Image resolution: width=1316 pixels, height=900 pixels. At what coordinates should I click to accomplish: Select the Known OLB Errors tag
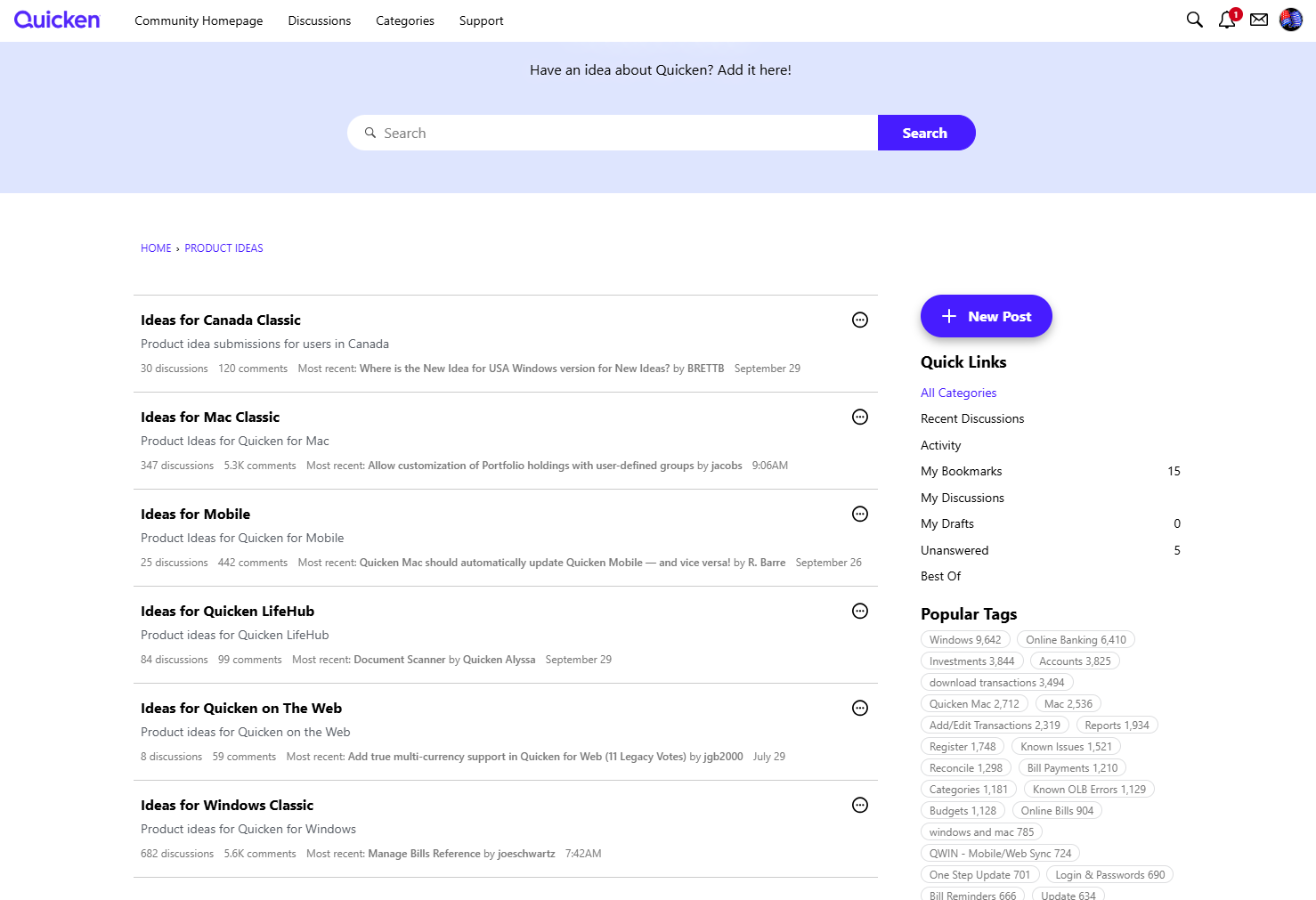click(1089, 790)
